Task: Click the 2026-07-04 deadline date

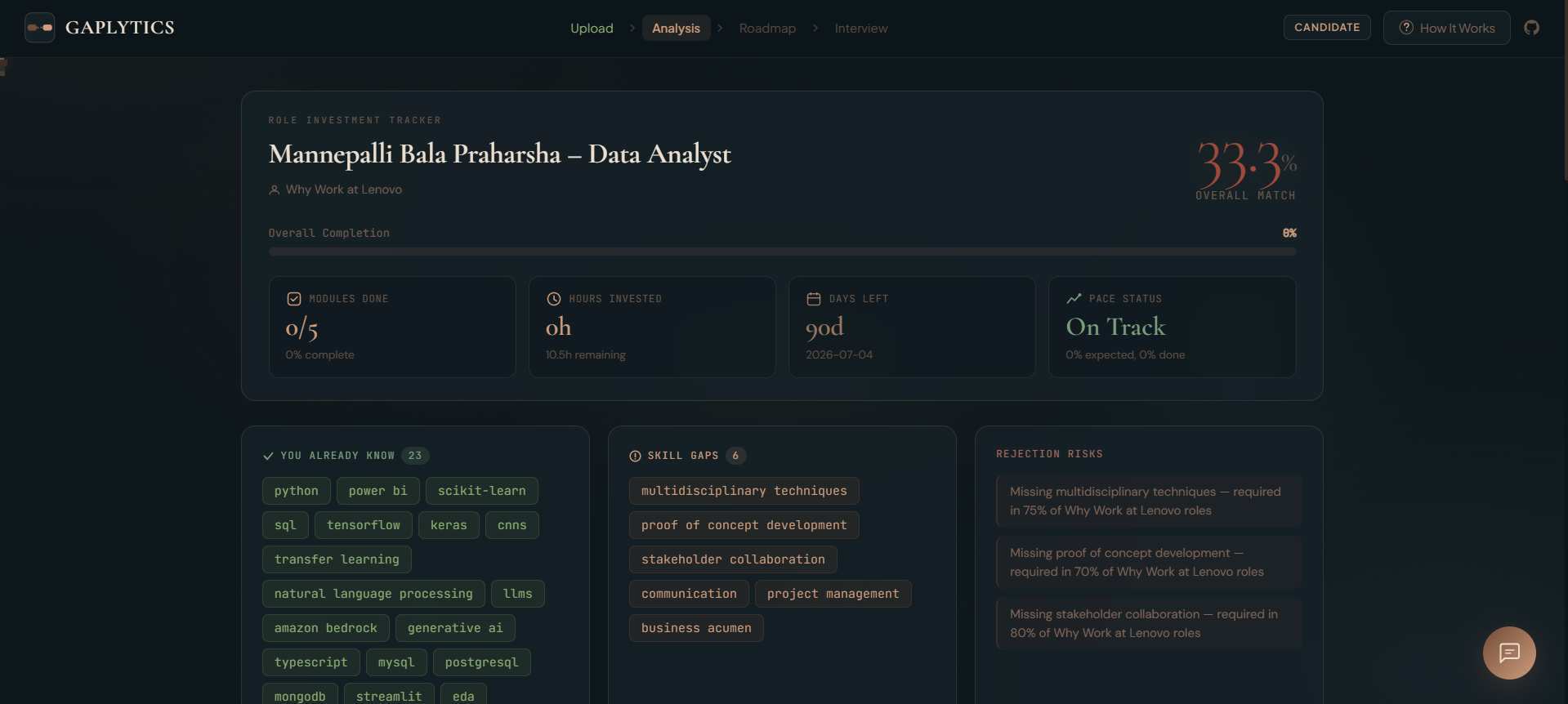Action: pyautogui.click(x=839, y=354)
